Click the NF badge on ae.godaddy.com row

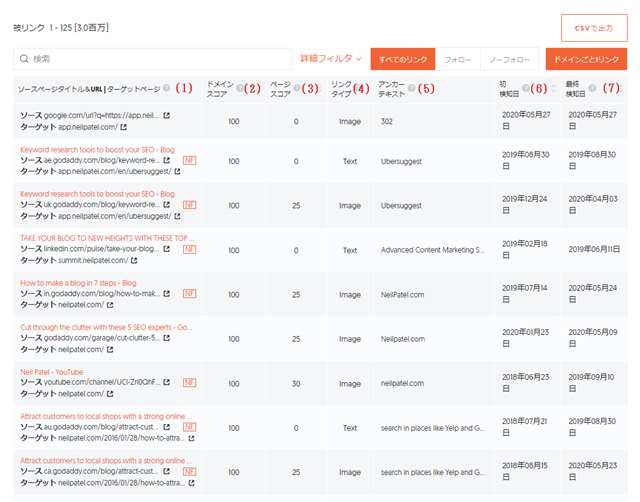(x=188, y=159)
